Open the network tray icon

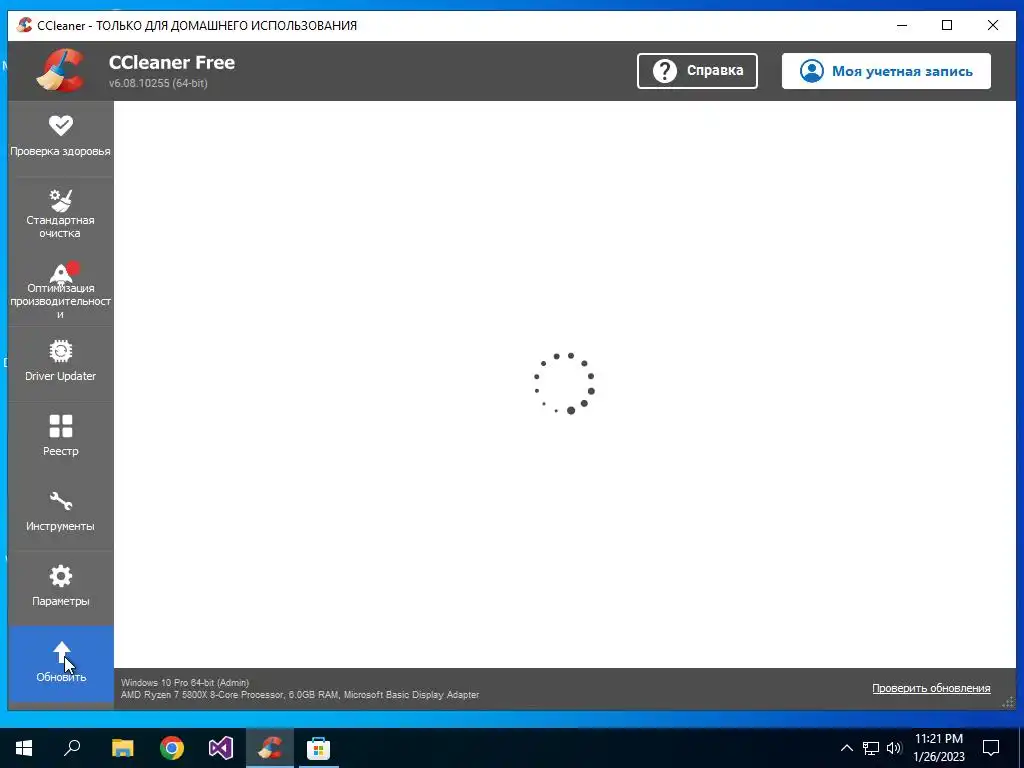(871, 748)
